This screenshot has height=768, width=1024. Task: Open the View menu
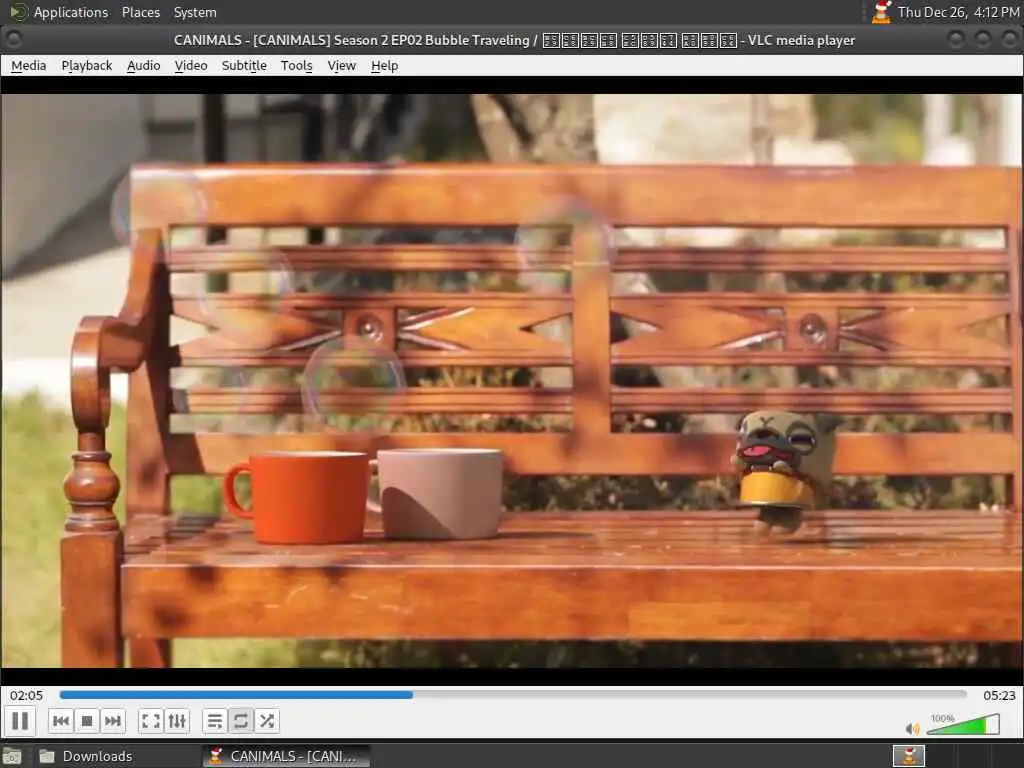pos(342,65)
